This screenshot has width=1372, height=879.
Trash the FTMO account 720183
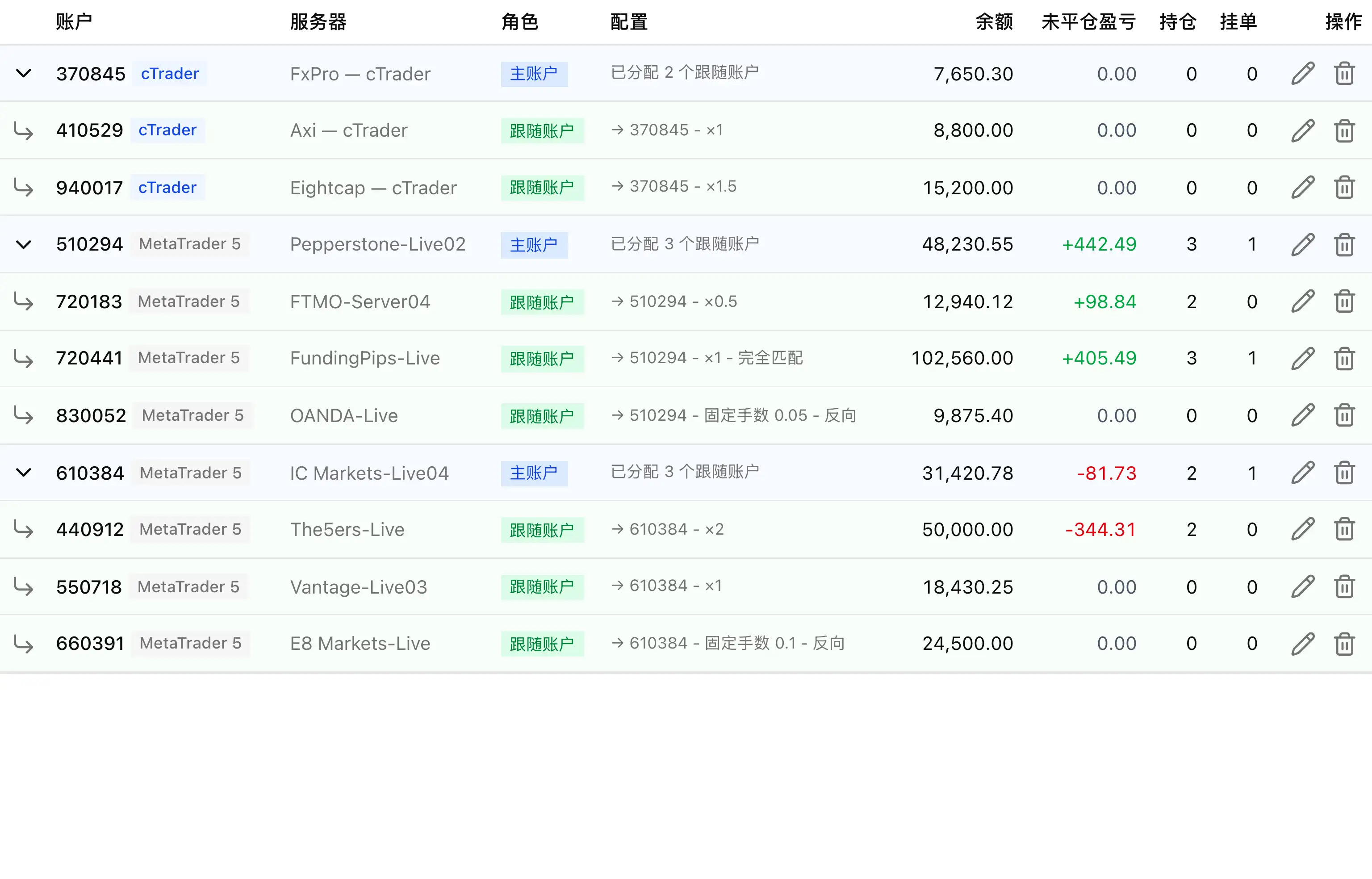[1345, 301]
